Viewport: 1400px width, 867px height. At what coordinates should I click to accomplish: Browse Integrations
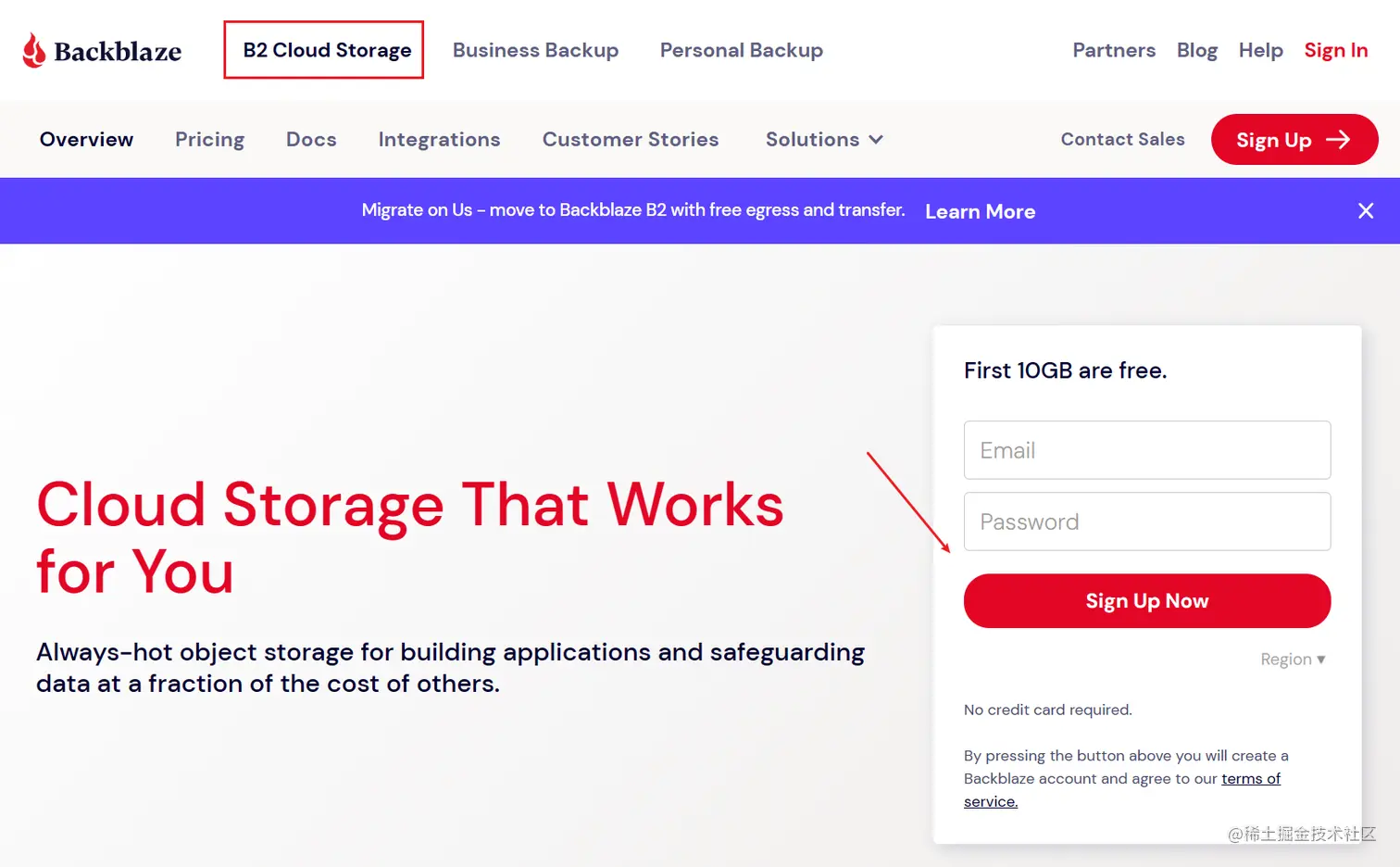coord(439,139)
